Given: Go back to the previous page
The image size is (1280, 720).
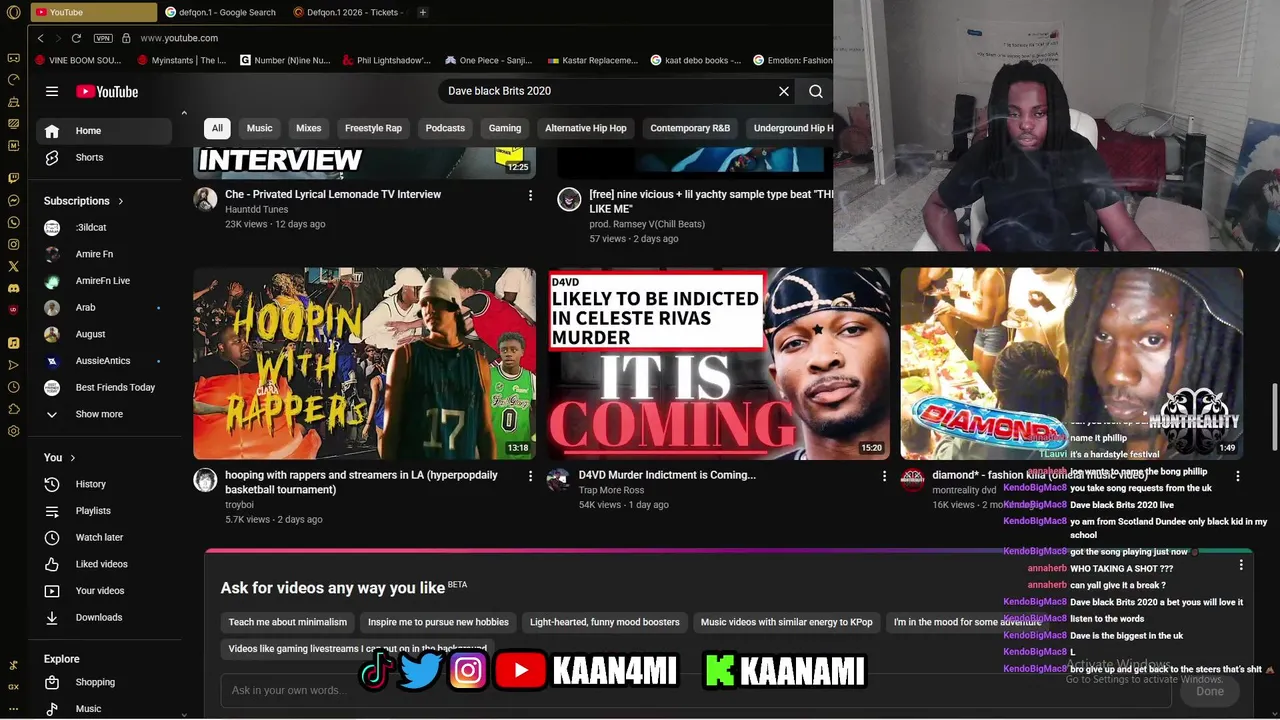Looking at the screenshot, I should pos(40,38).
